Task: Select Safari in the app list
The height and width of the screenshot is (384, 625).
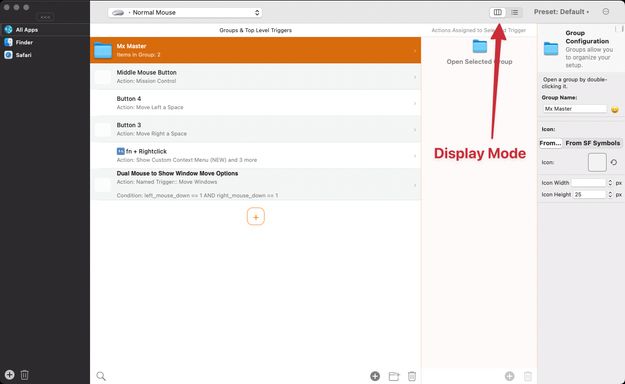Action: point(45,55)
